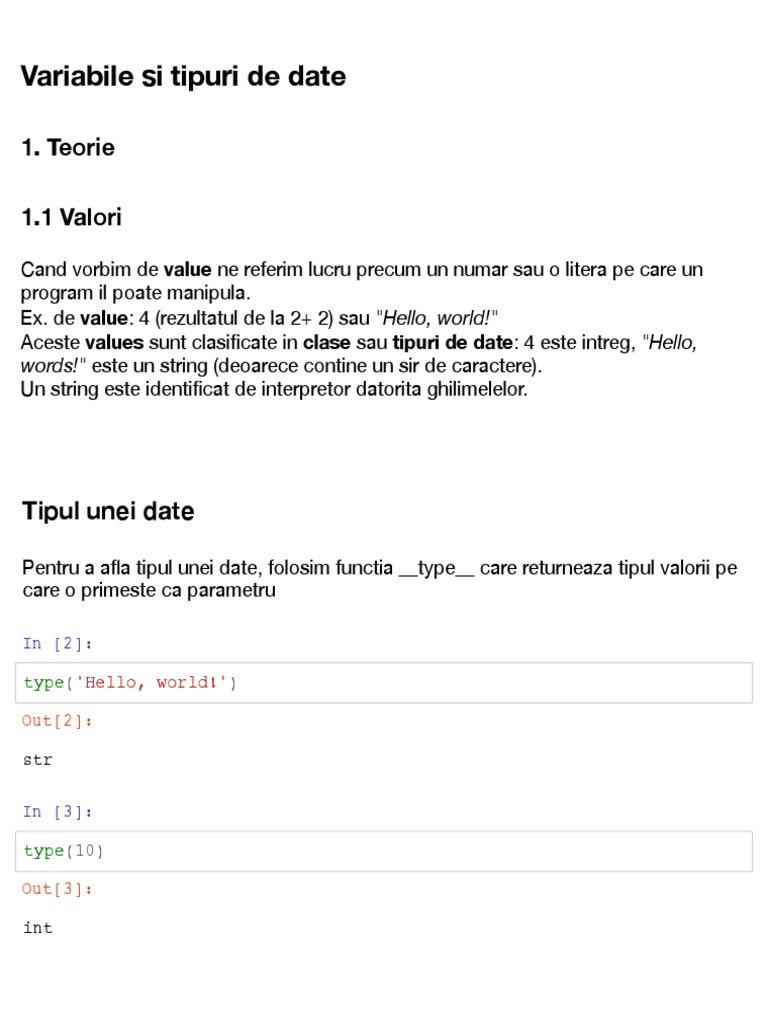The image size is (768, 1024).
Task: Click the 'Variabile si tipuri de date' title
Action: pos(184,77)
